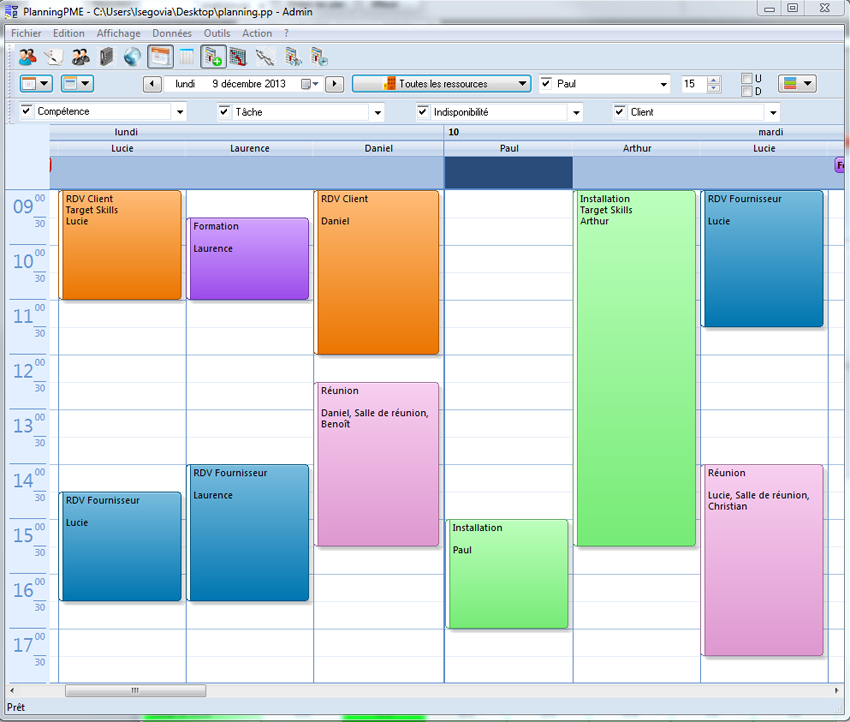Screen dimensions: 850x722
Task: Open the Indisponibilité dropdown list
Action: pos(576,112)
